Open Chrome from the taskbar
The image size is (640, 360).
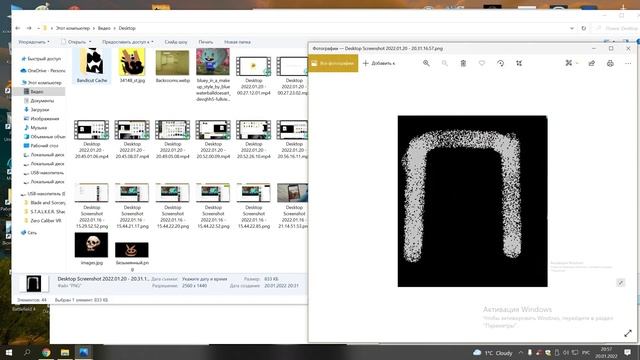pyautogui.click(x=46, y=352)
